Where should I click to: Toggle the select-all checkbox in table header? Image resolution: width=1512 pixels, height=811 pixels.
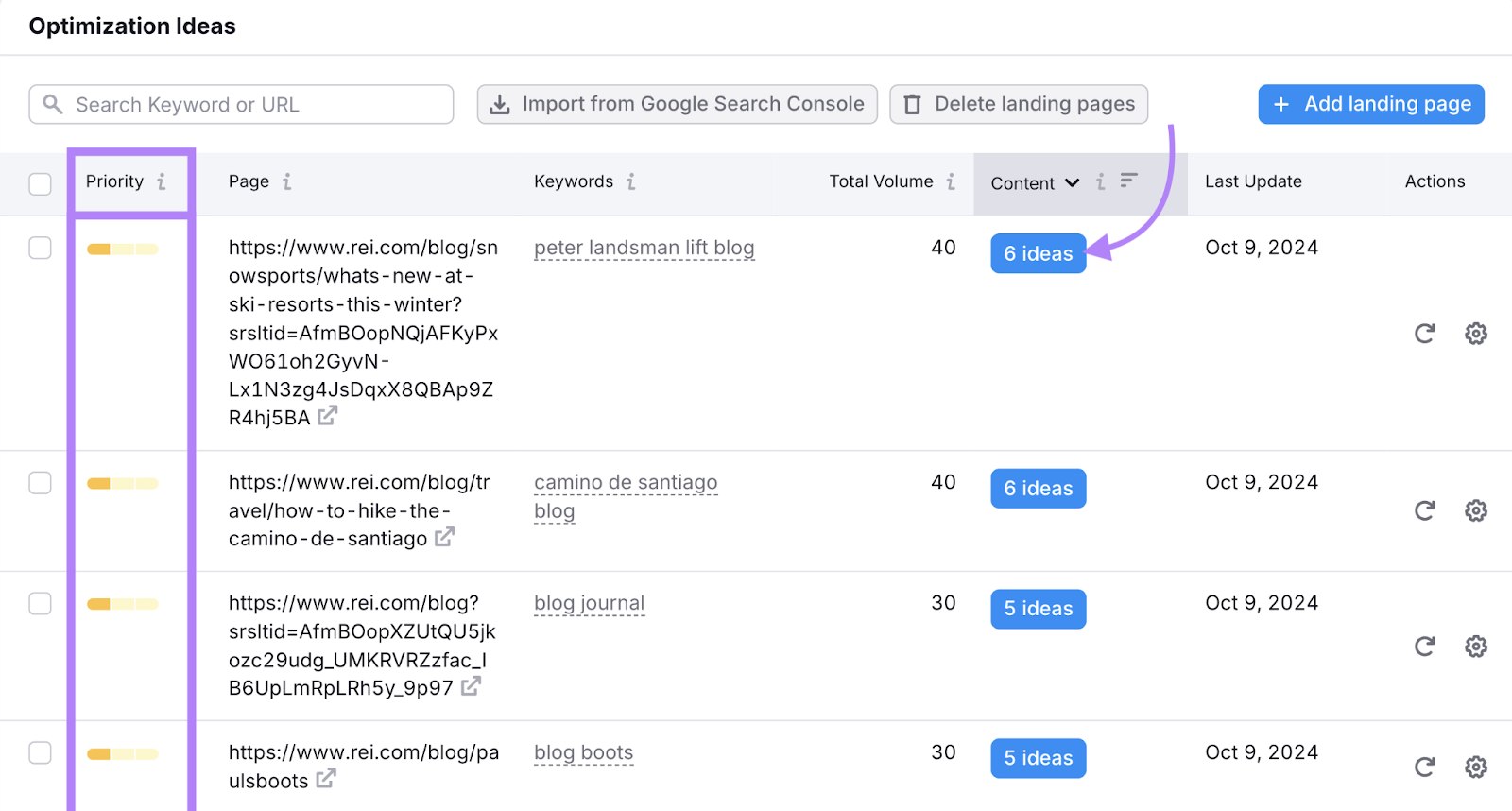pos(40,183)
